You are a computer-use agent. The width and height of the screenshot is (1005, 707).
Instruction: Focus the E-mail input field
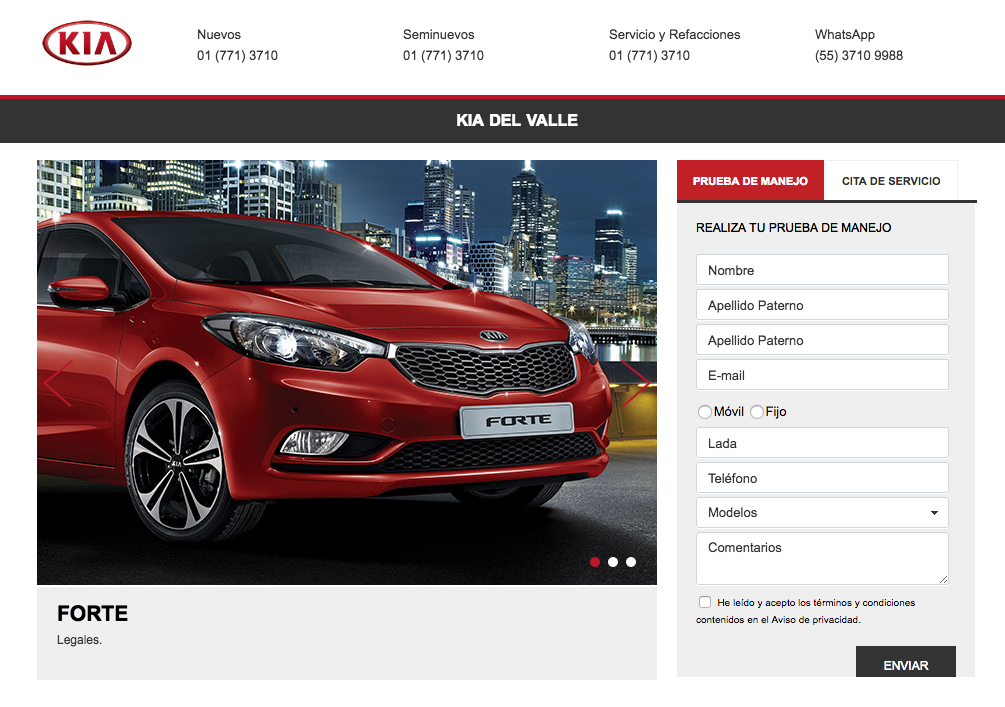coord(822,375)
